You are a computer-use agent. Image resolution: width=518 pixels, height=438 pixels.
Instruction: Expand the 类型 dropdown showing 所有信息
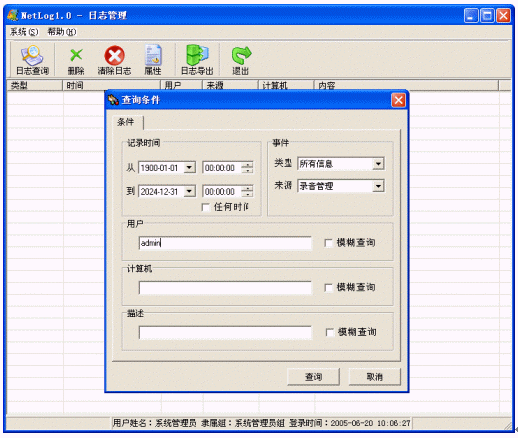(378, 164)
